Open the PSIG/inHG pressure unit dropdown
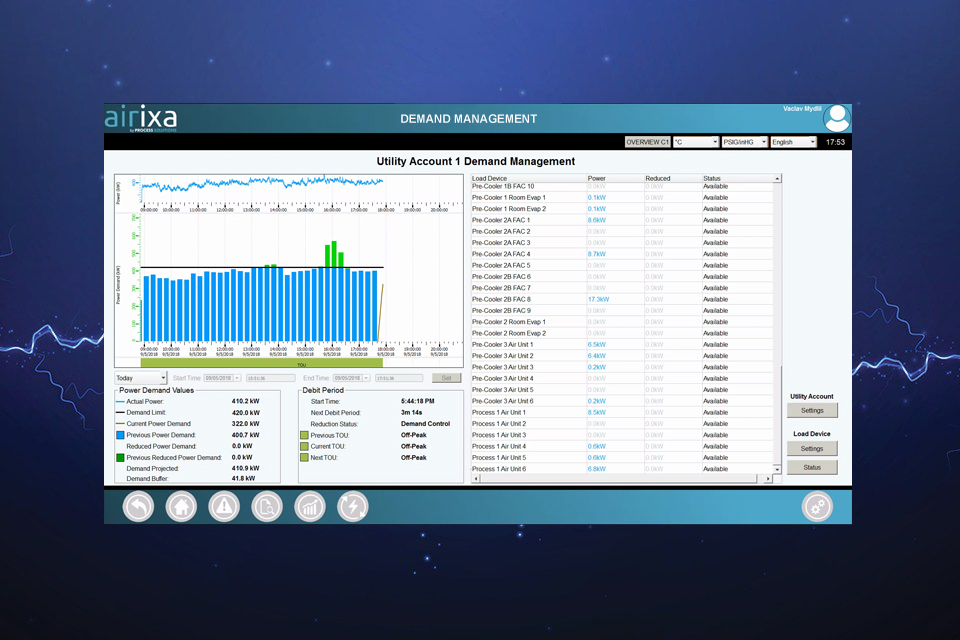The height and width of the screenshot is (640, 960). coord(744,142)
